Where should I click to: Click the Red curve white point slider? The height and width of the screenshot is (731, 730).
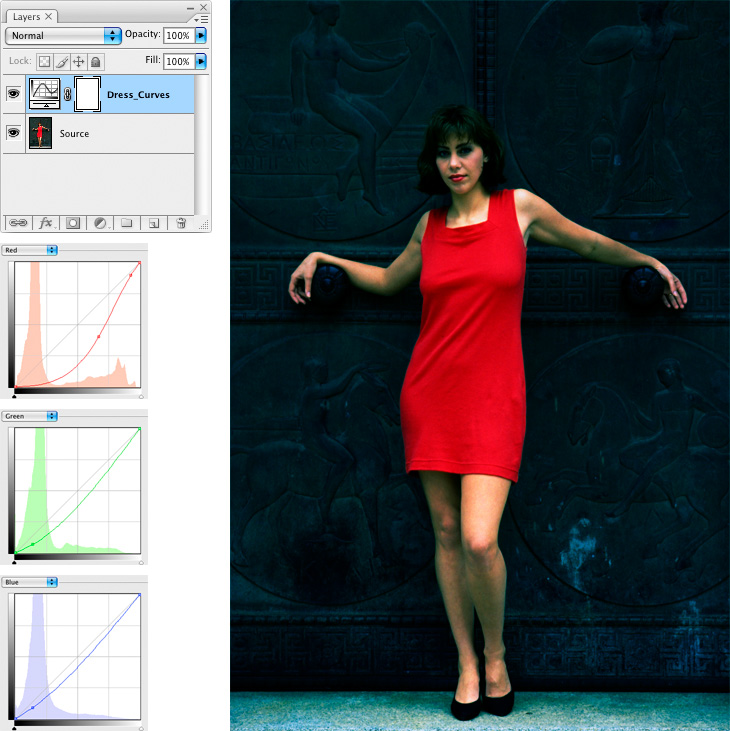(141, 395)
